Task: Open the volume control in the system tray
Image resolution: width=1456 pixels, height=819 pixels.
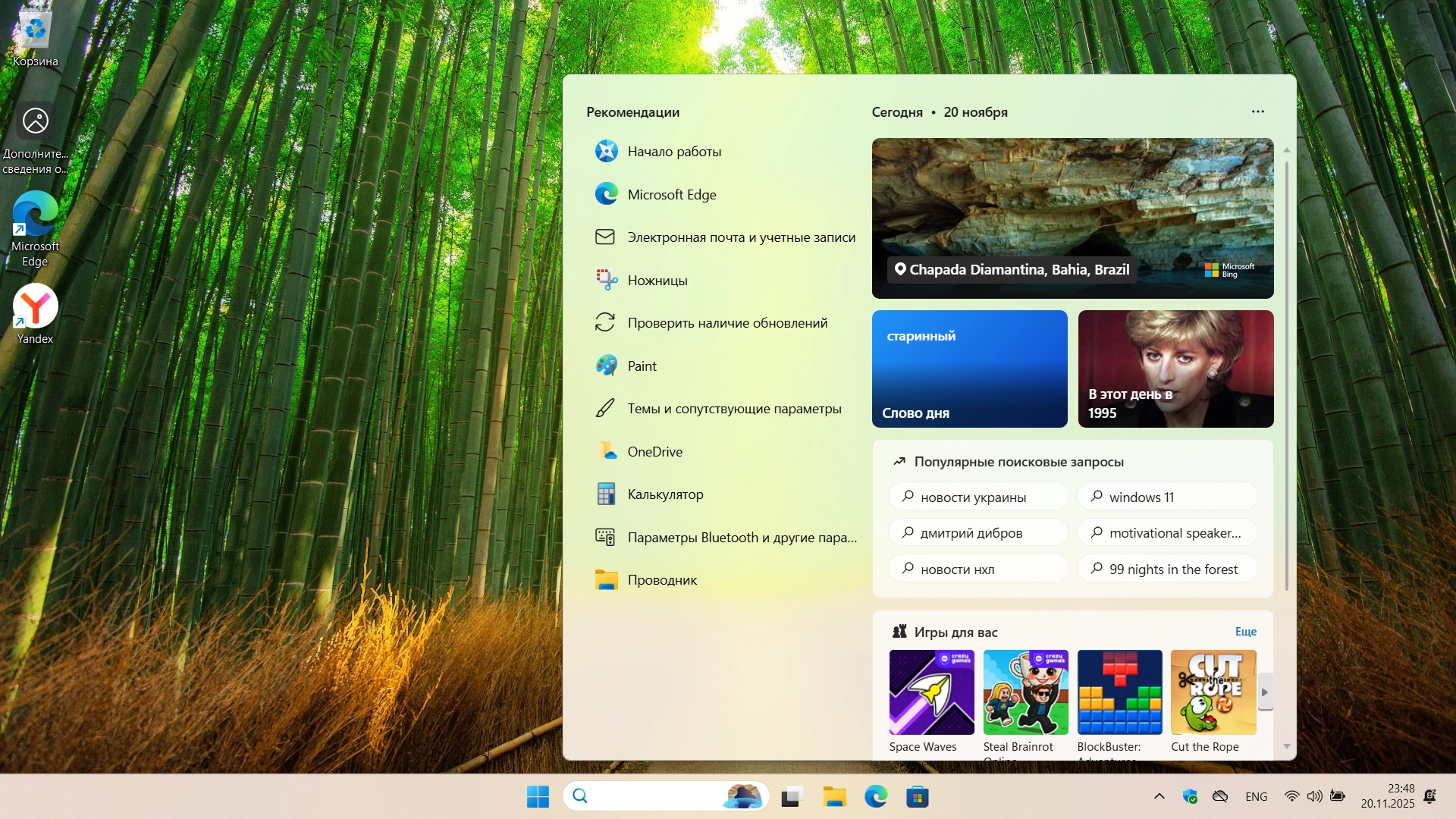Action: click(x=1314, y=796)
